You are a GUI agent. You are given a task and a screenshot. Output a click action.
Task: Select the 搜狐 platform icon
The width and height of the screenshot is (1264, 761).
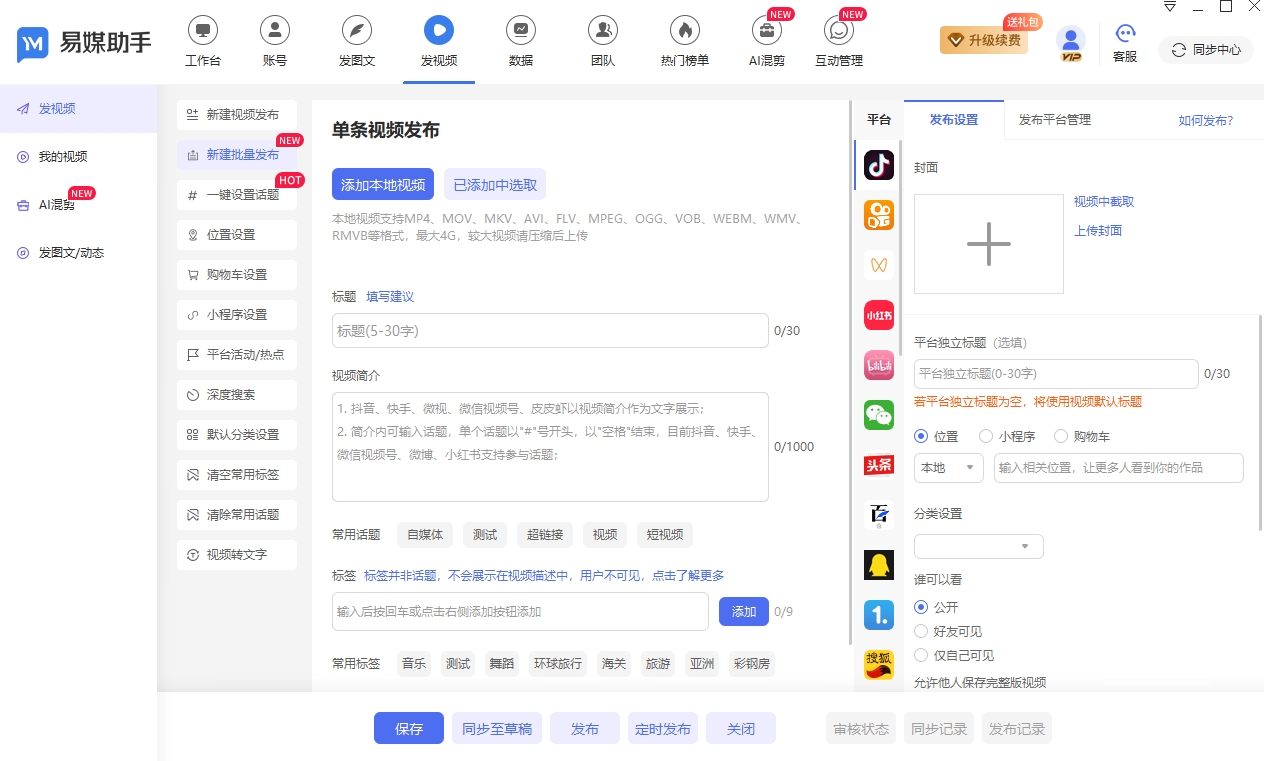878,665
